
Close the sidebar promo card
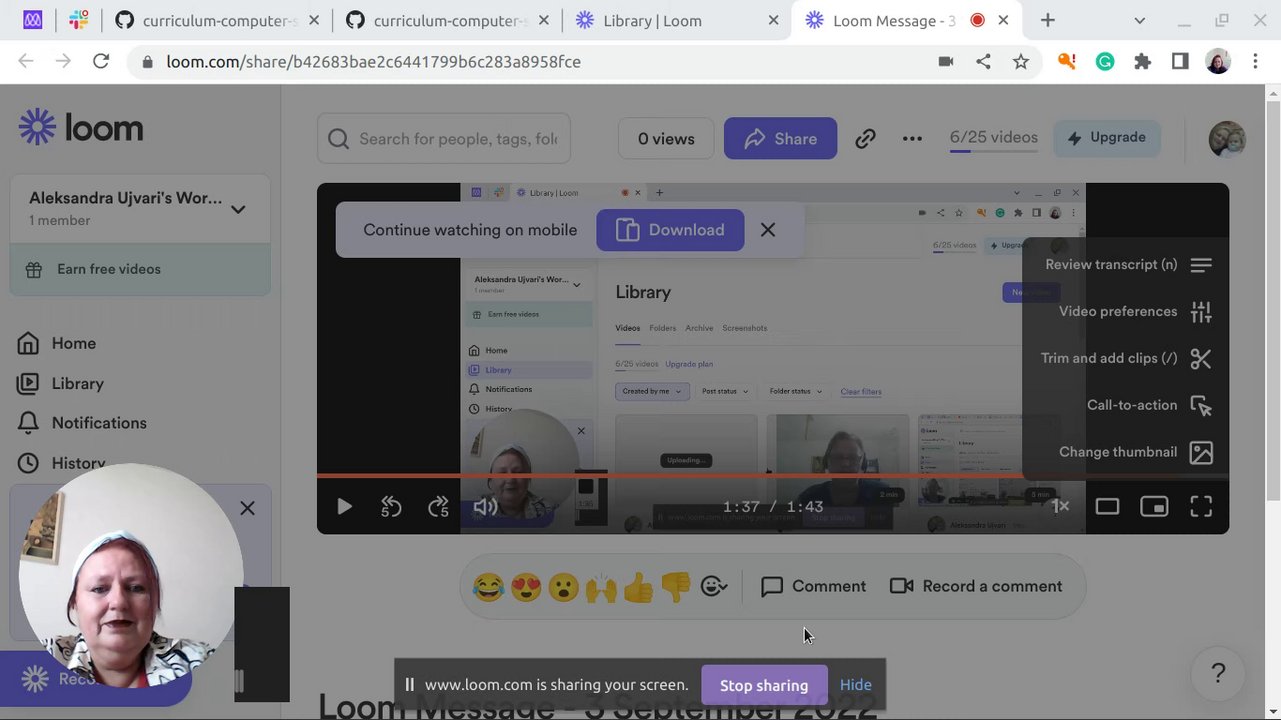pos(247,508)
